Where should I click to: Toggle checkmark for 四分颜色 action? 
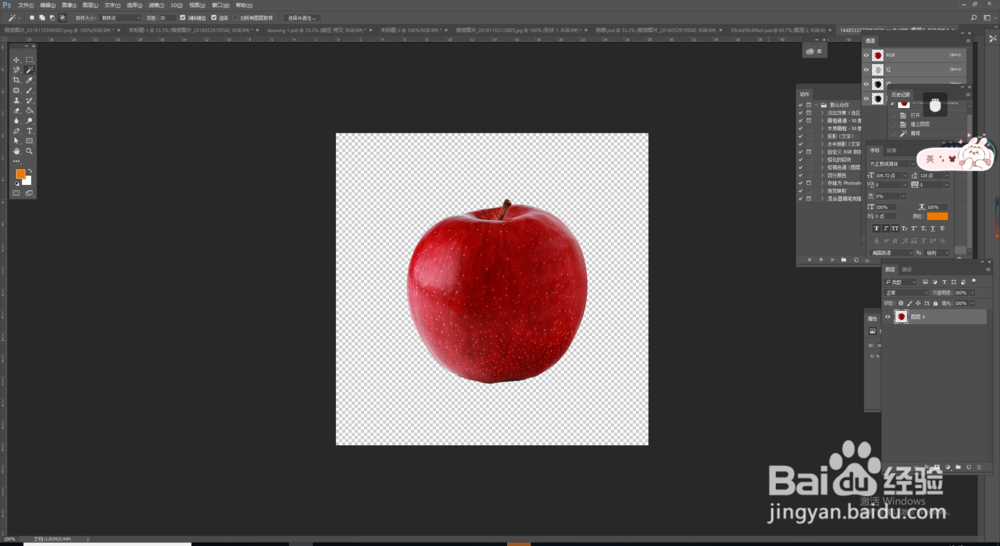pyautogui.click(x=801, y=175)
